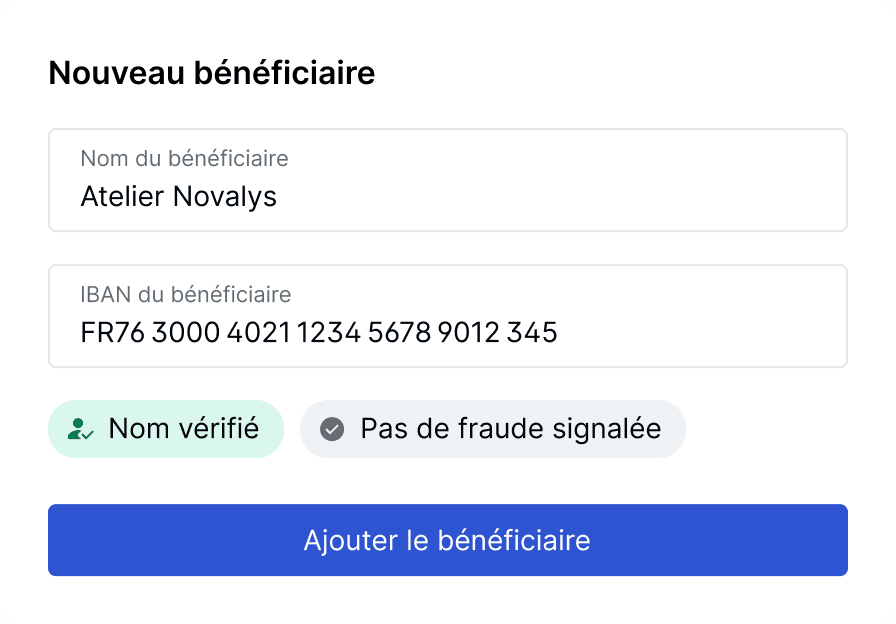Click the IBAN value starting with FR76

click(319, 333)
